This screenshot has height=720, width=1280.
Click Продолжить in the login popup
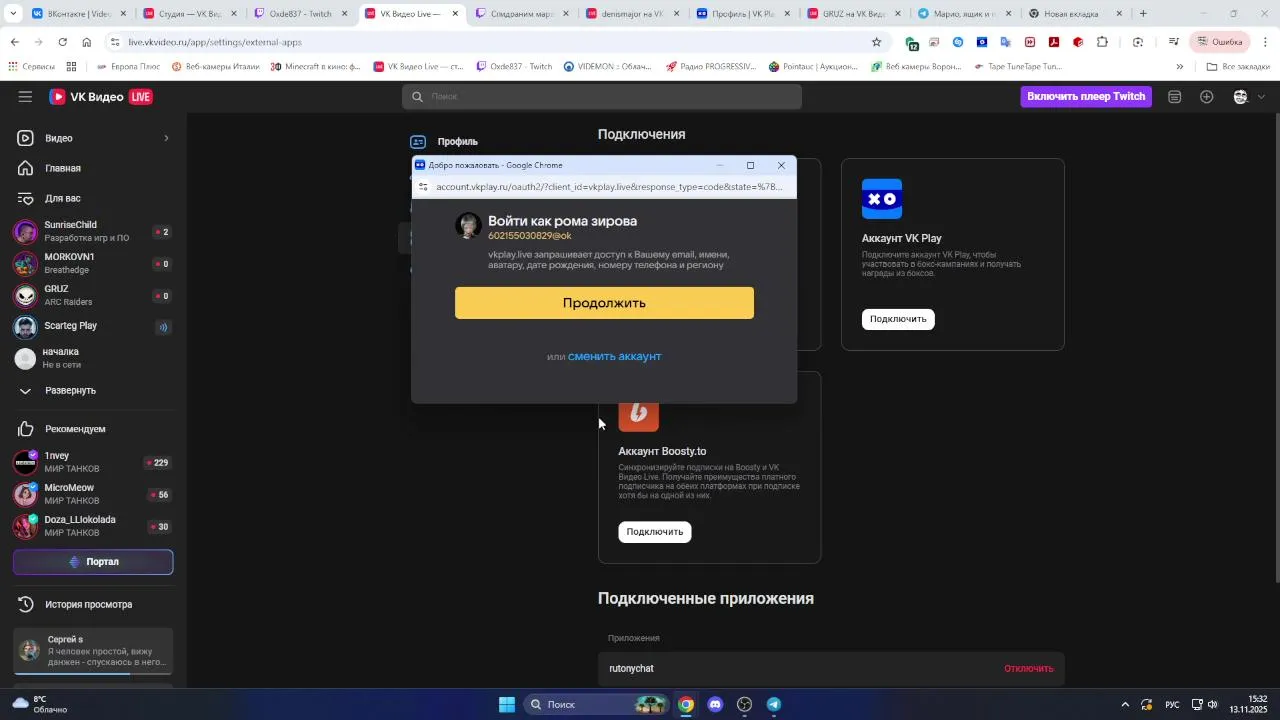click(604, 303)
